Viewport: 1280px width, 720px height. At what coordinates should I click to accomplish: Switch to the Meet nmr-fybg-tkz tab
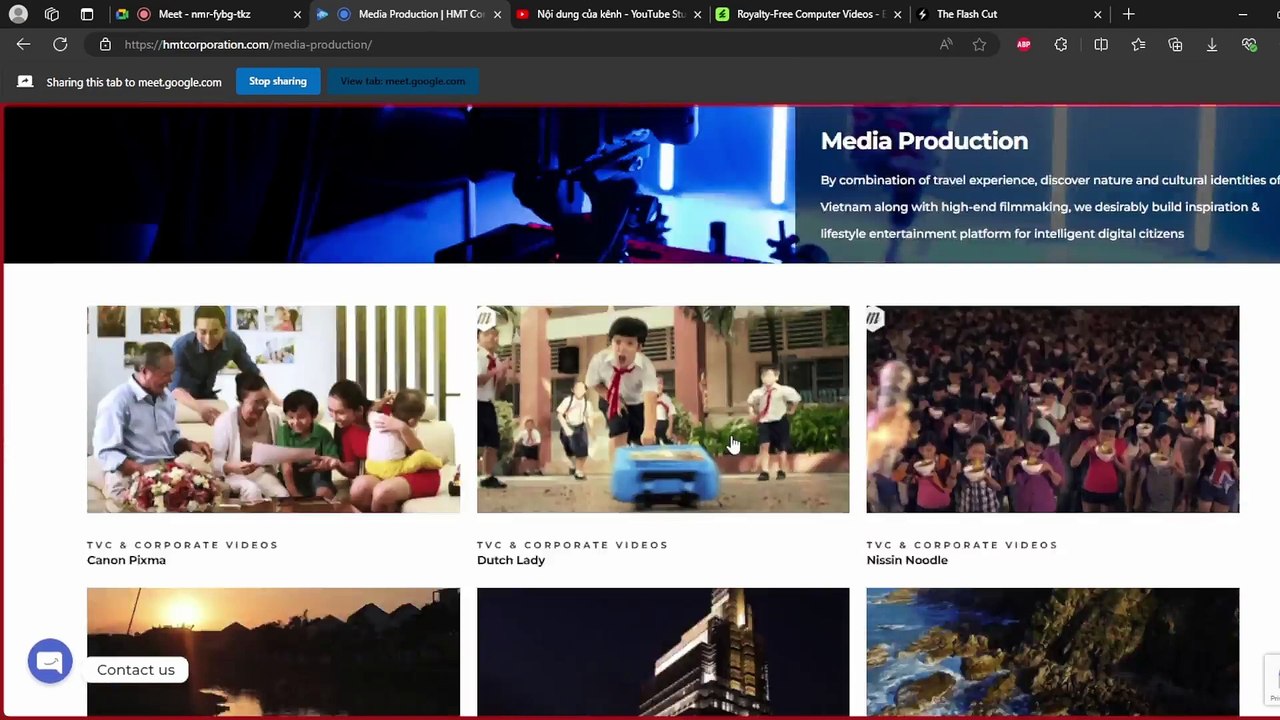[209, 14]
